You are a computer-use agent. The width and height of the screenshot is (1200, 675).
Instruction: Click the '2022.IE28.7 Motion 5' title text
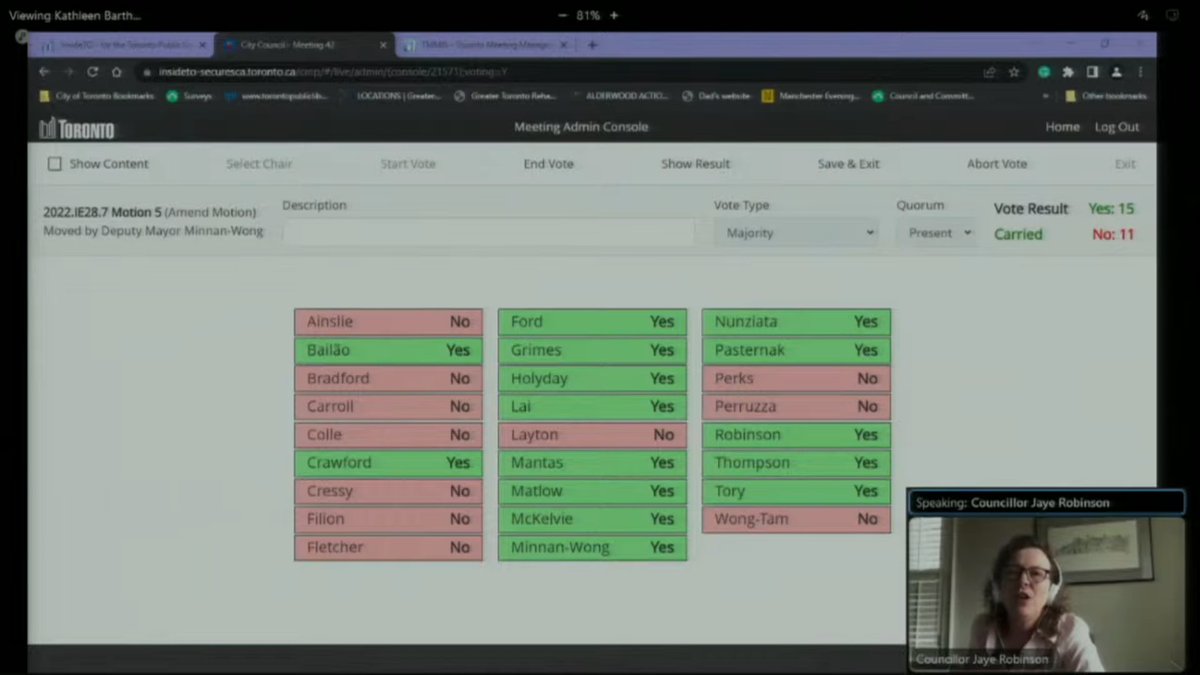(x=102, y=212)
